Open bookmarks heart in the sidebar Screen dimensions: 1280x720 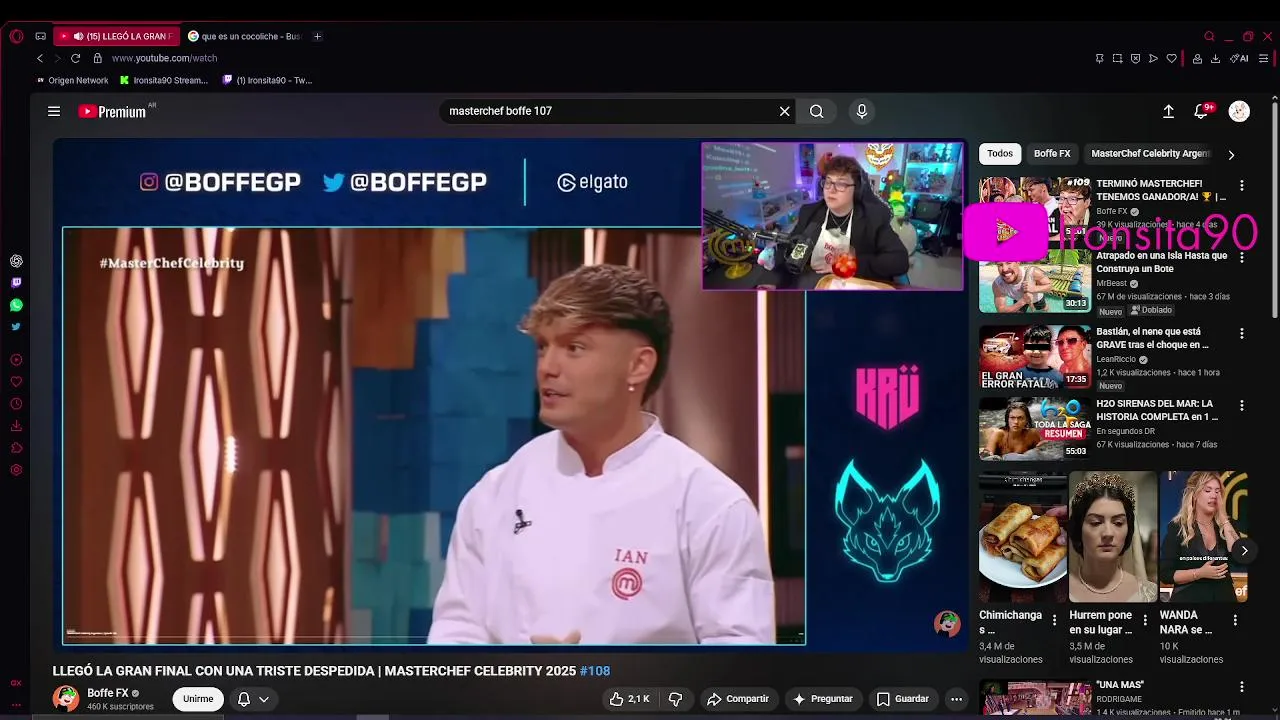pos(16,382)
